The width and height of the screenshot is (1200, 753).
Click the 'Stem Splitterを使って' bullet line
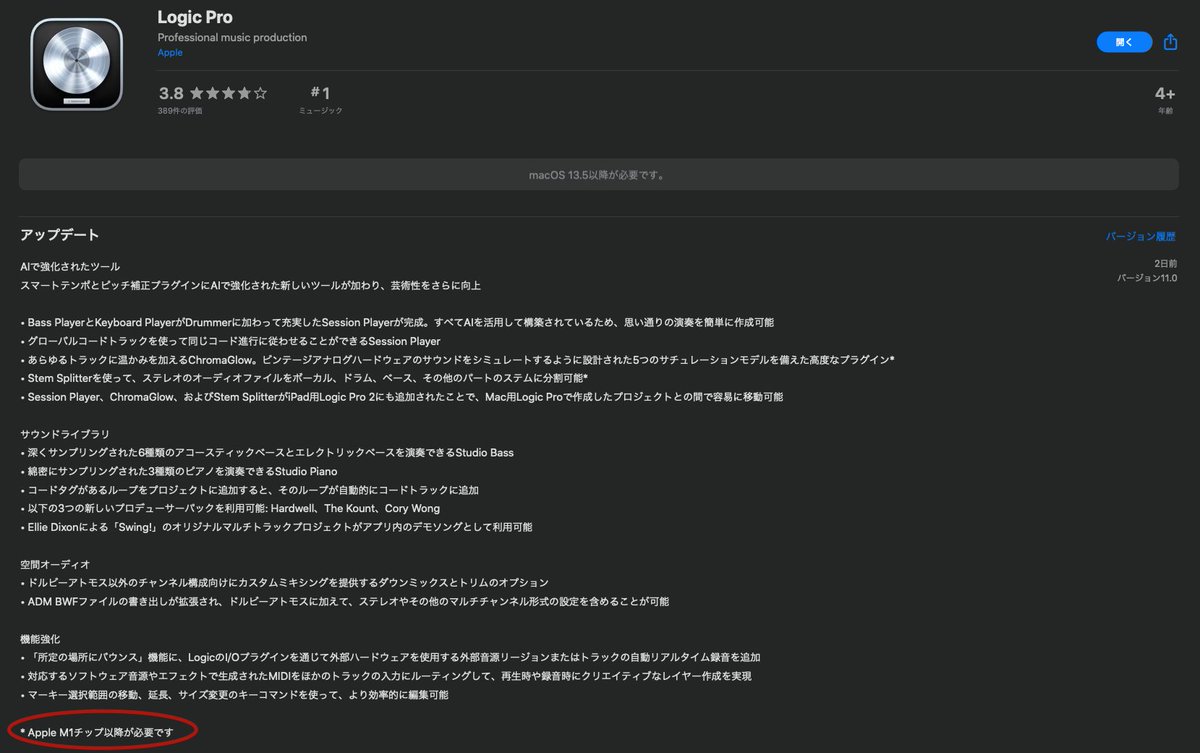point(304,378)
